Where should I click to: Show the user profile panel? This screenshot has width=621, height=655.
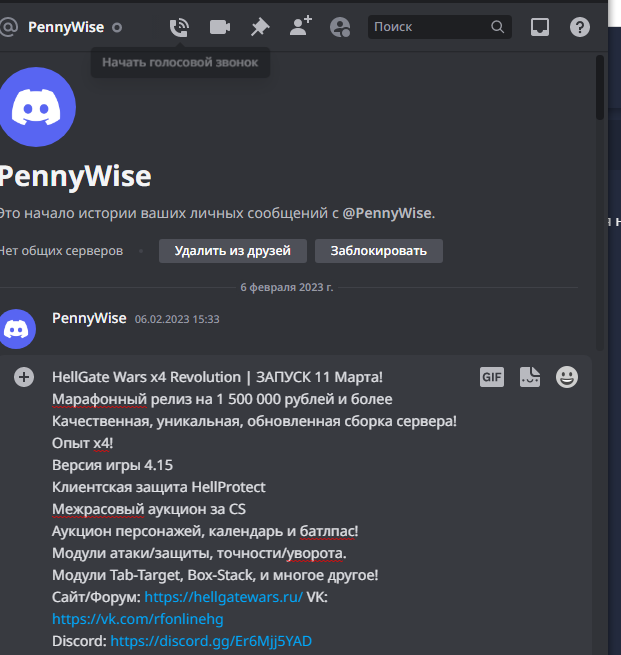pyautogui.click(x=340, y=27)
